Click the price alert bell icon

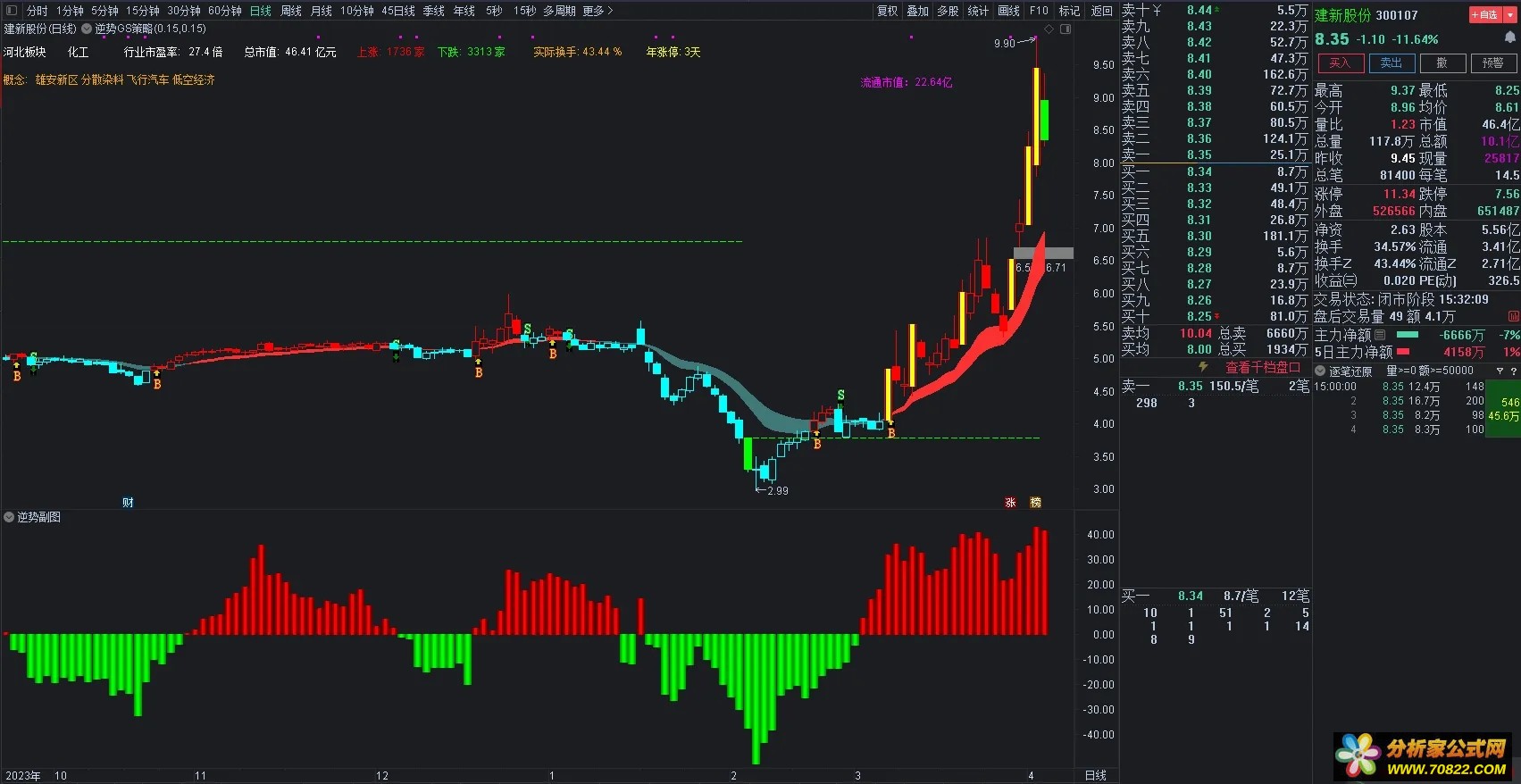[1509, 38]
